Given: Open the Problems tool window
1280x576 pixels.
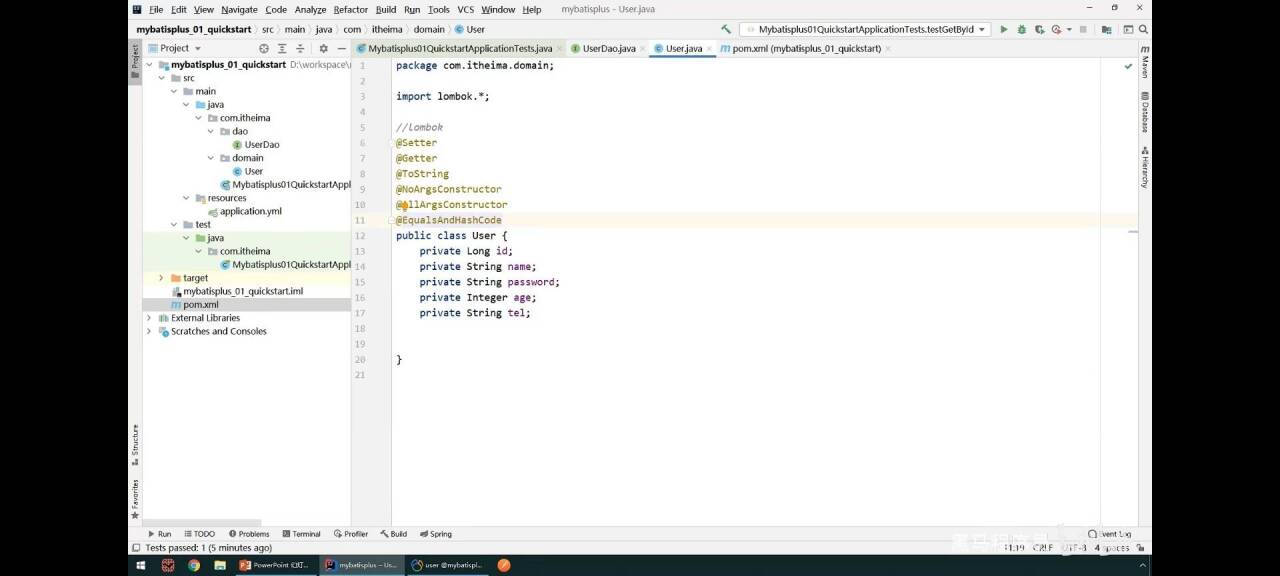Looking at the screenshot, I should [249, 534].
